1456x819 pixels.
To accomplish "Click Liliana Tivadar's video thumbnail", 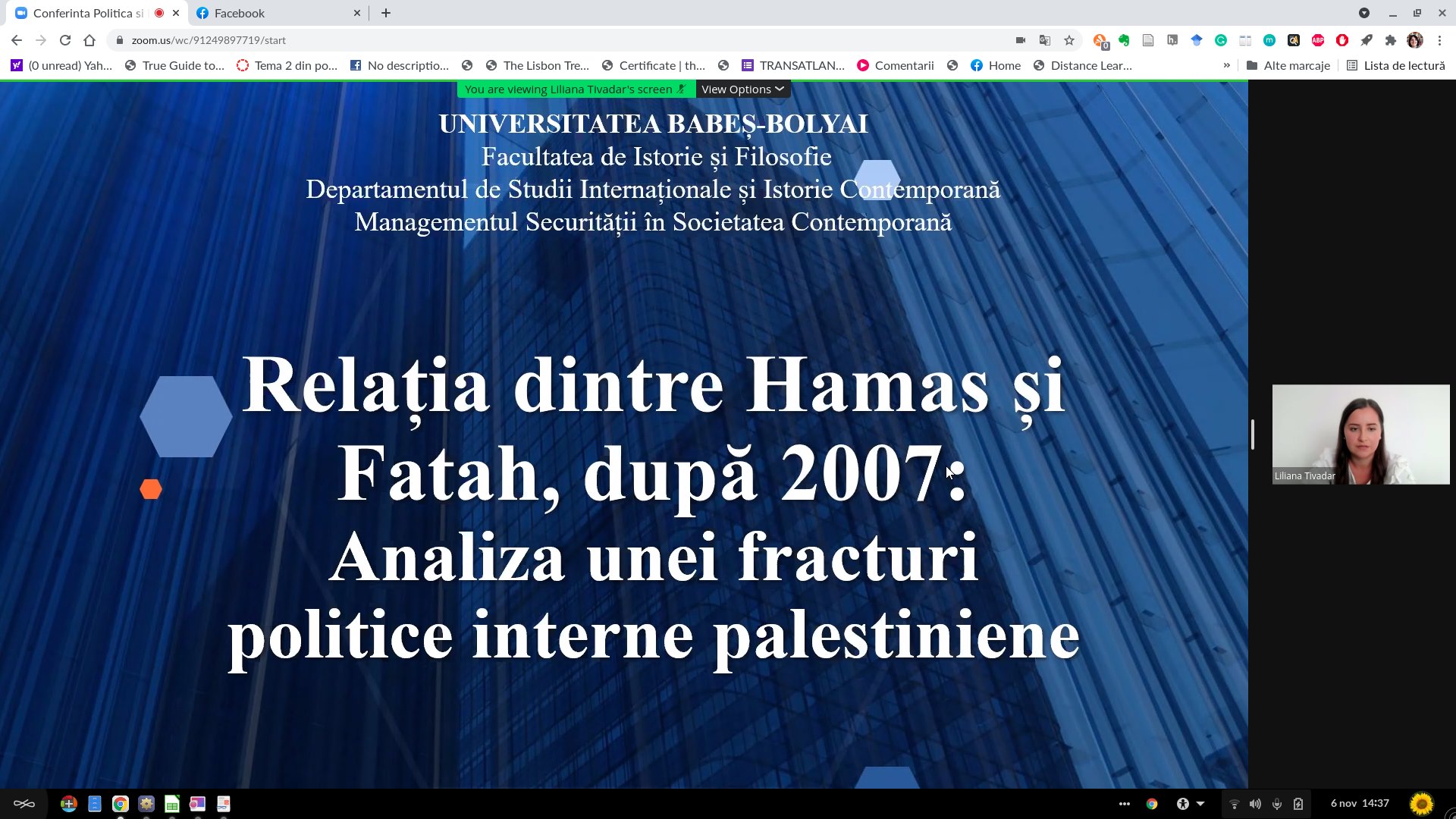I will pyautogui.click(x=1360, y=434).
